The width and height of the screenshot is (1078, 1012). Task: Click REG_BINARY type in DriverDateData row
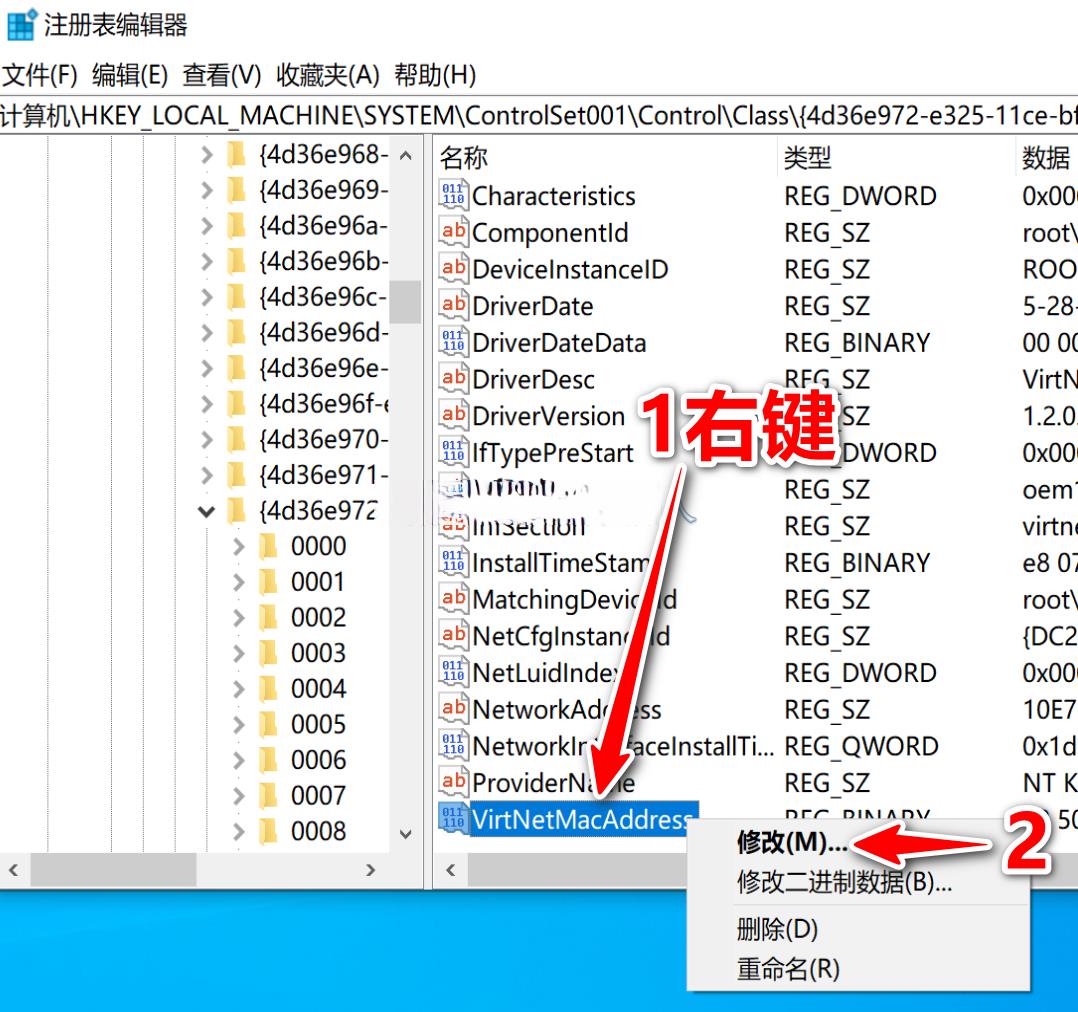point(857,342)
